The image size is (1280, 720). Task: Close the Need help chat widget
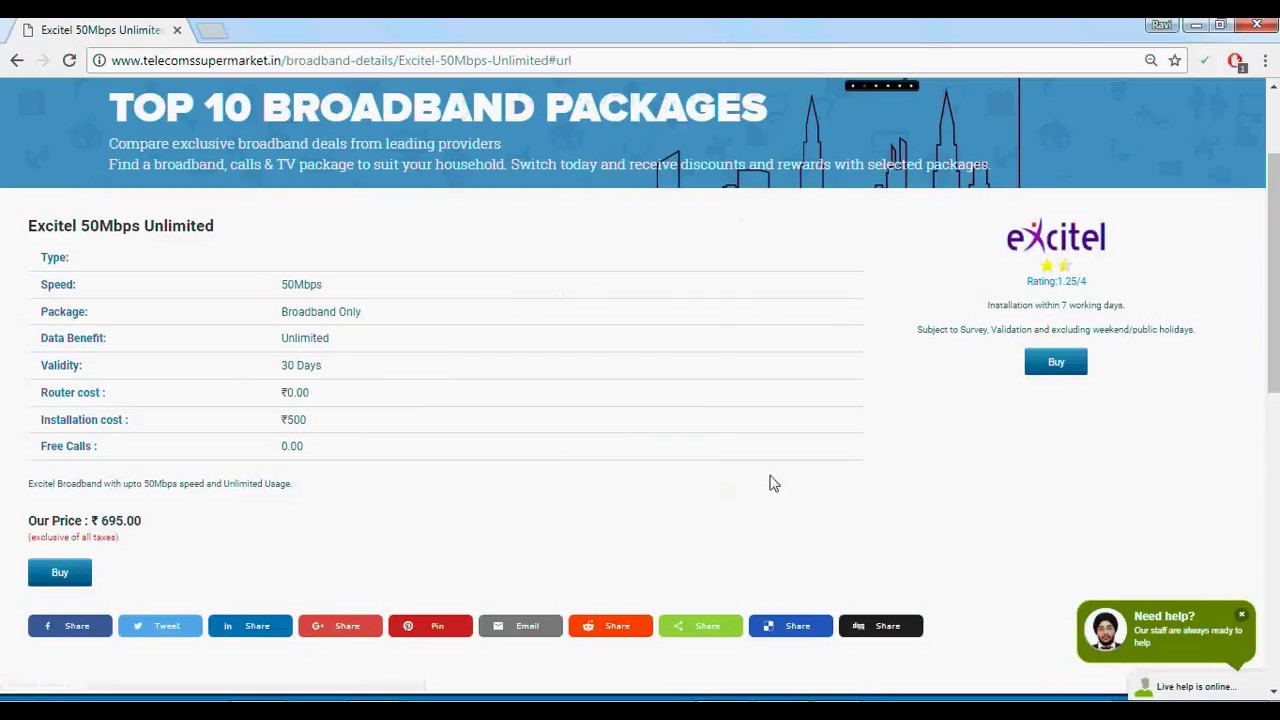tap(1242, 614)
